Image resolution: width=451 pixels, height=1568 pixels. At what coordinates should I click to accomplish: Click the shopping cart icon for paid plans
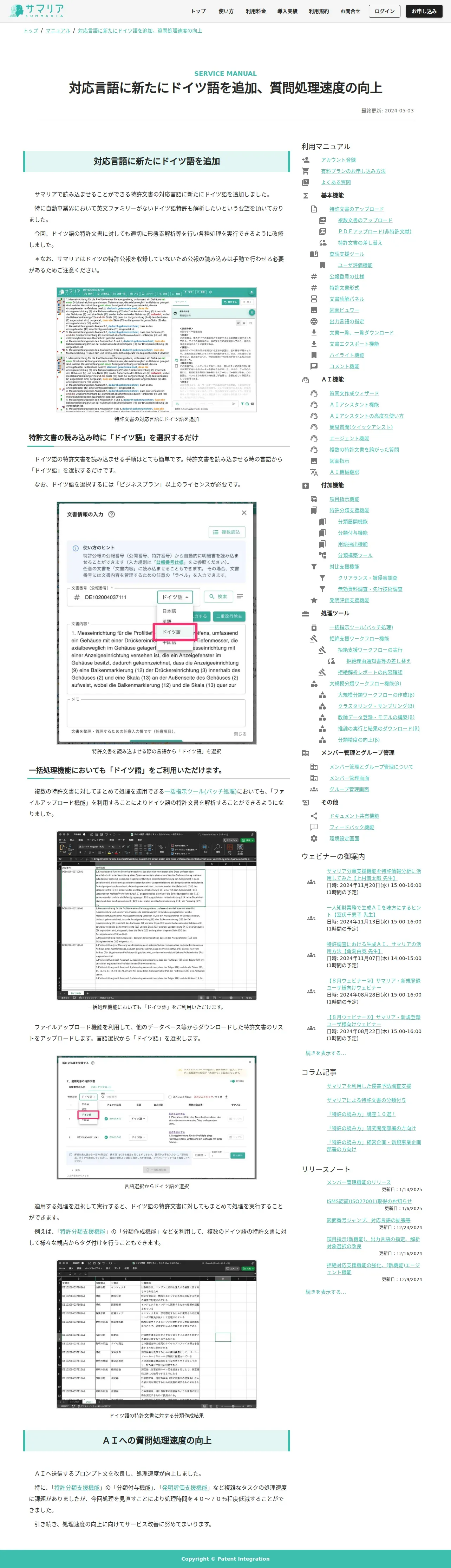click(x=306, y=171)
